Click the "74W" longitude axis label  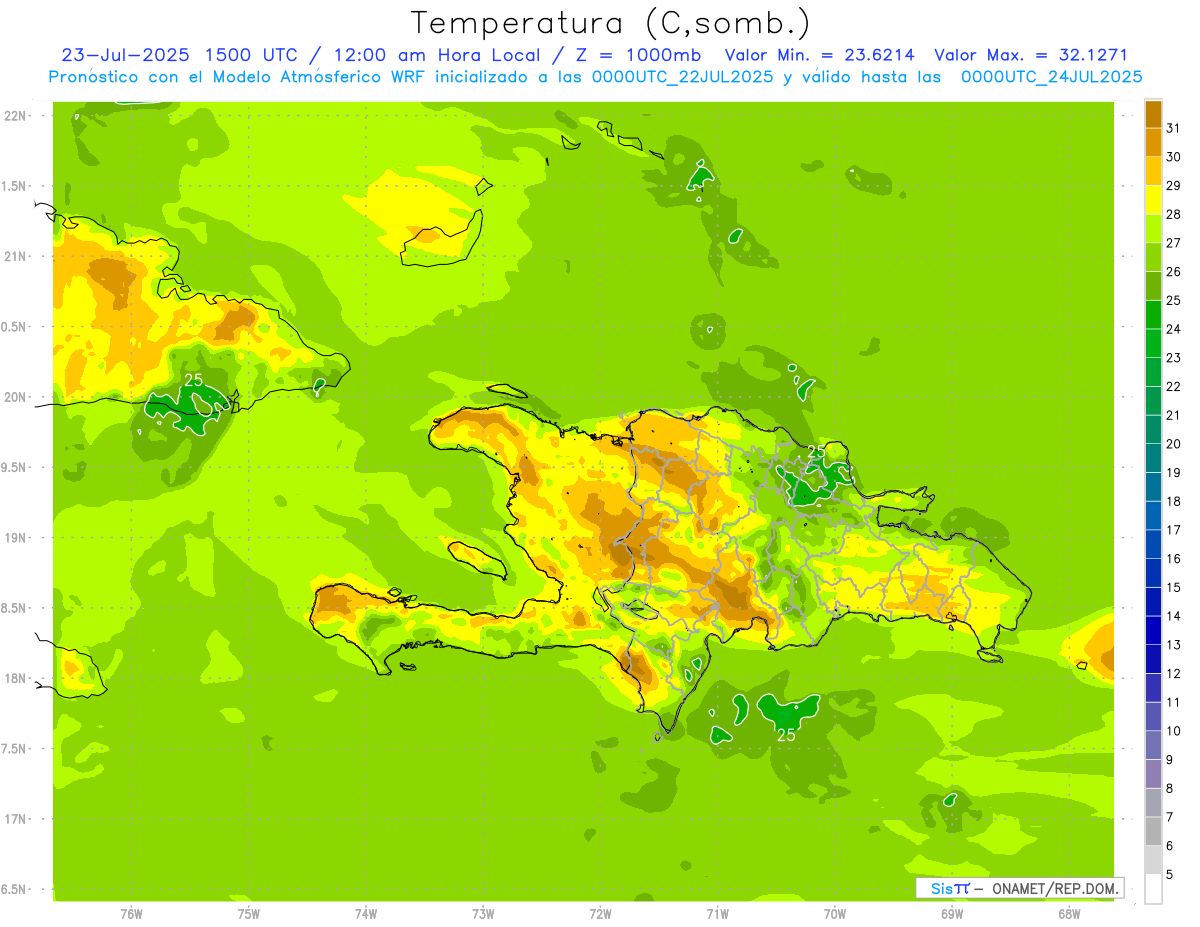365,914
